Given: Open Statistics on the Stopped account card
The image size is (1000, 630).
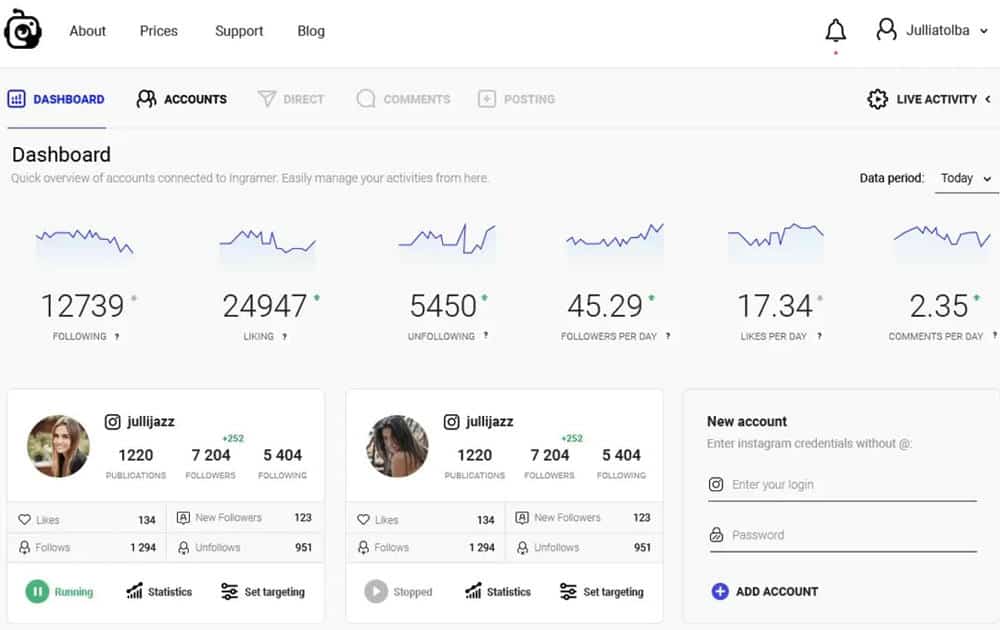Looking at the screenshot, I should click(498, 591).
